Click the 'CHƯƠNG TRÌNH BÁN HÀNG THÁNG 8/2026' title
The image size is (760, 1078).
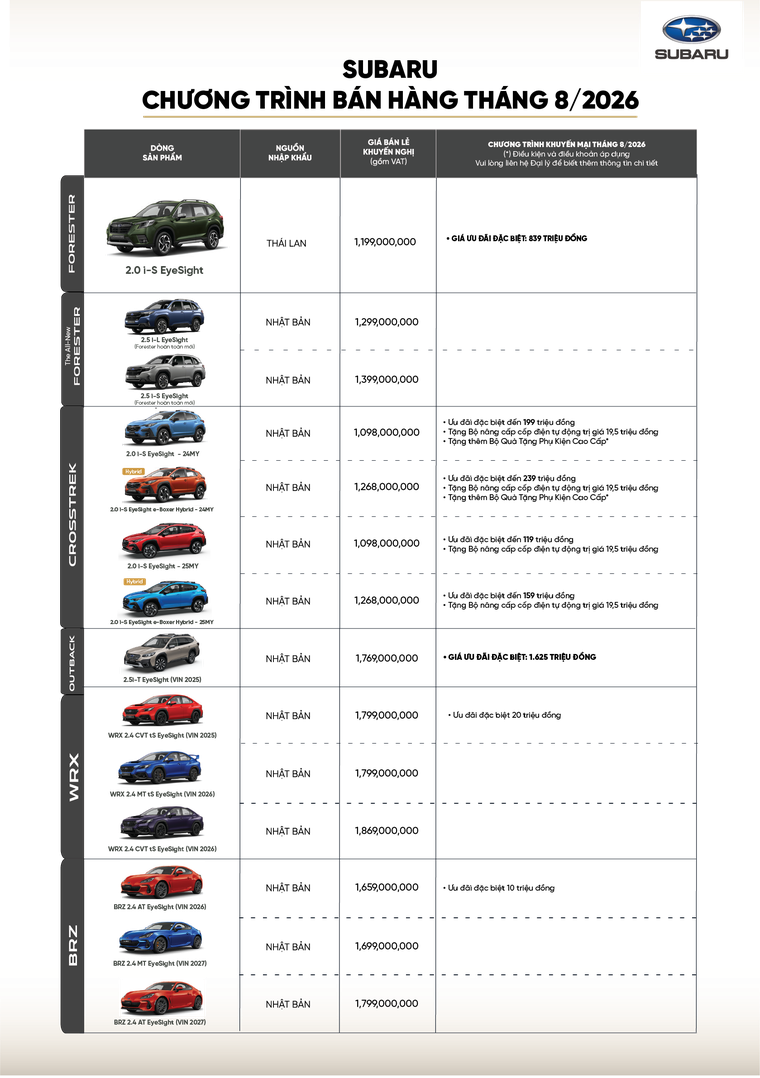click(x=390, y=100)
